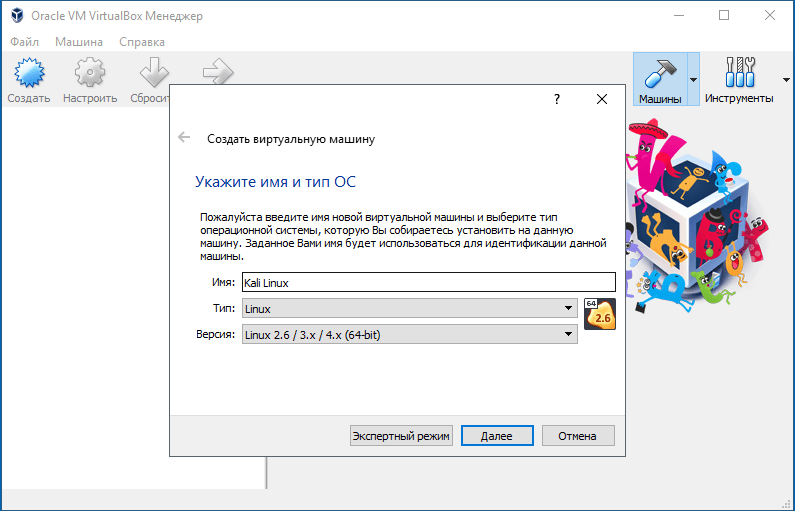The height and width of the screenshot is (511, 795).
Task: Select the Машины hammer tool button
Action: point(660,79)
